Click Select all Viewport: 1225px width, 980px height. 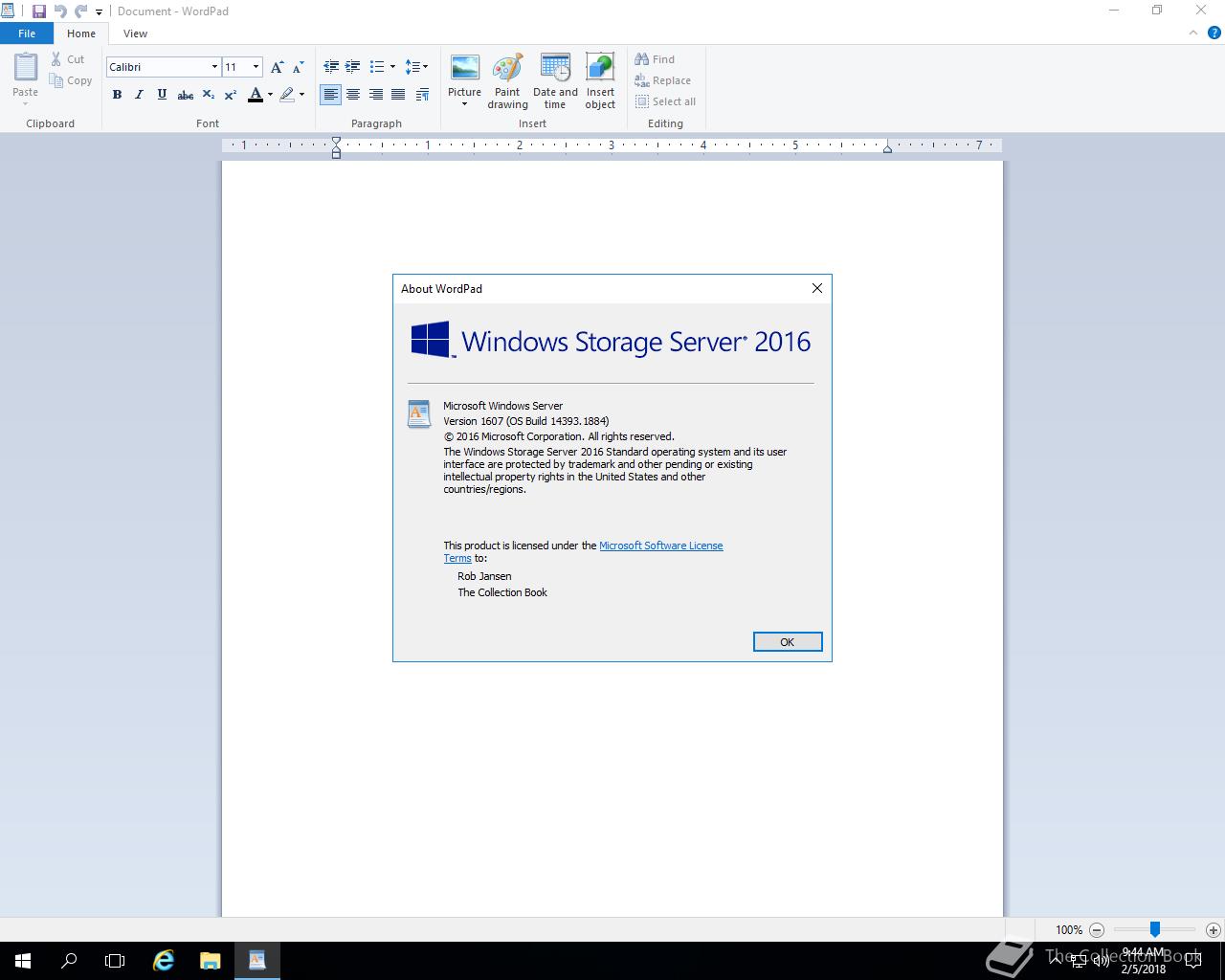pos(665,101)
